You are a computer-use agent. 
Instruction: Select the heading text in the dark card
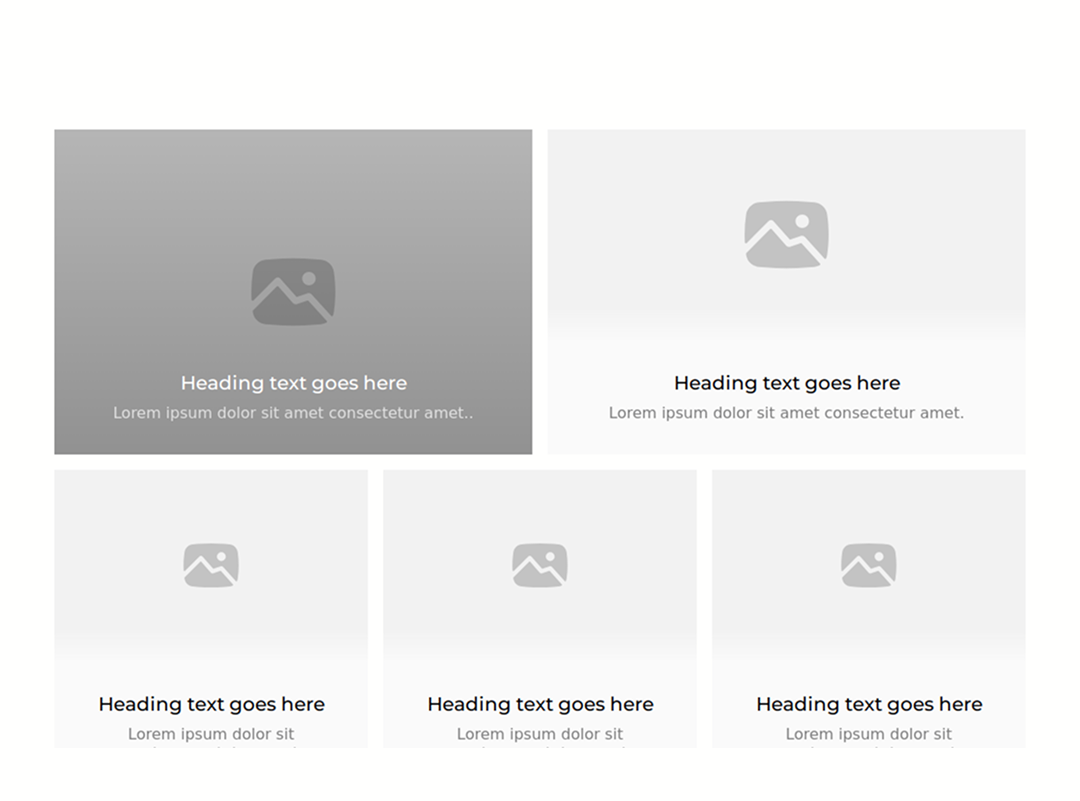click(293, 383)
